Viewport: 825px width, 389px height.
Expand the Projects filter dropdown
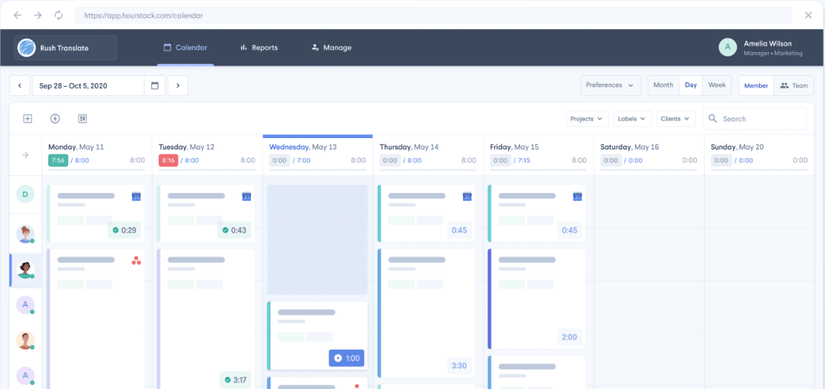point(587,119)
